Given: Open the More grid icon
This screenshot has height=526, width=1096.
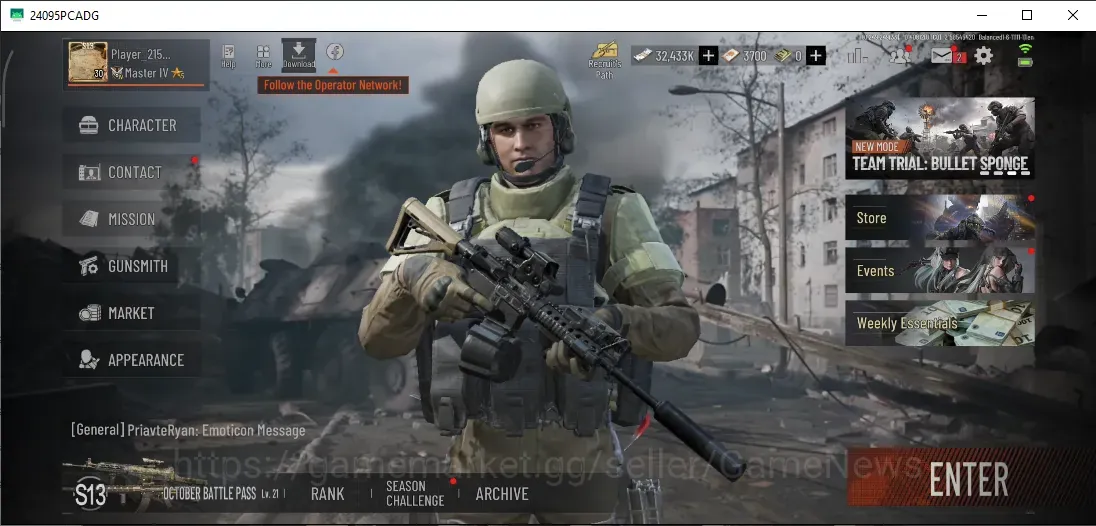Looking at the screenshot, I should [264, 56].
